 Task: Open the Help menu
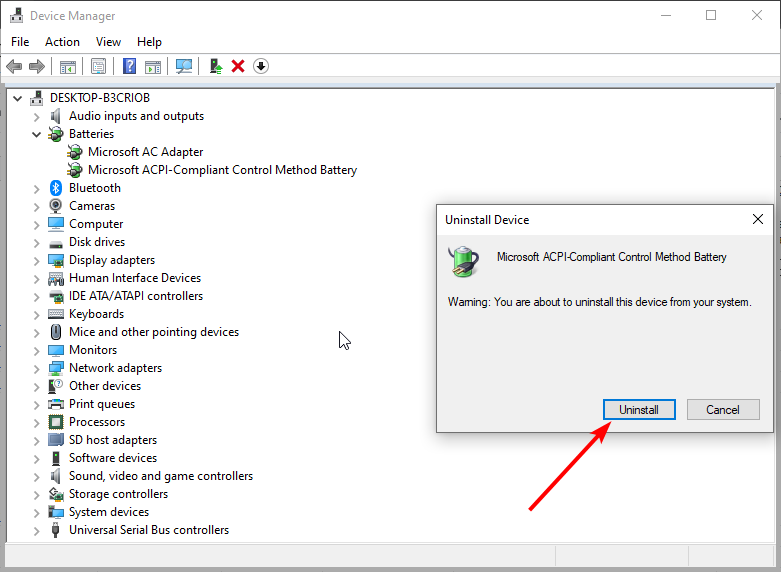(x=149, y=42)
